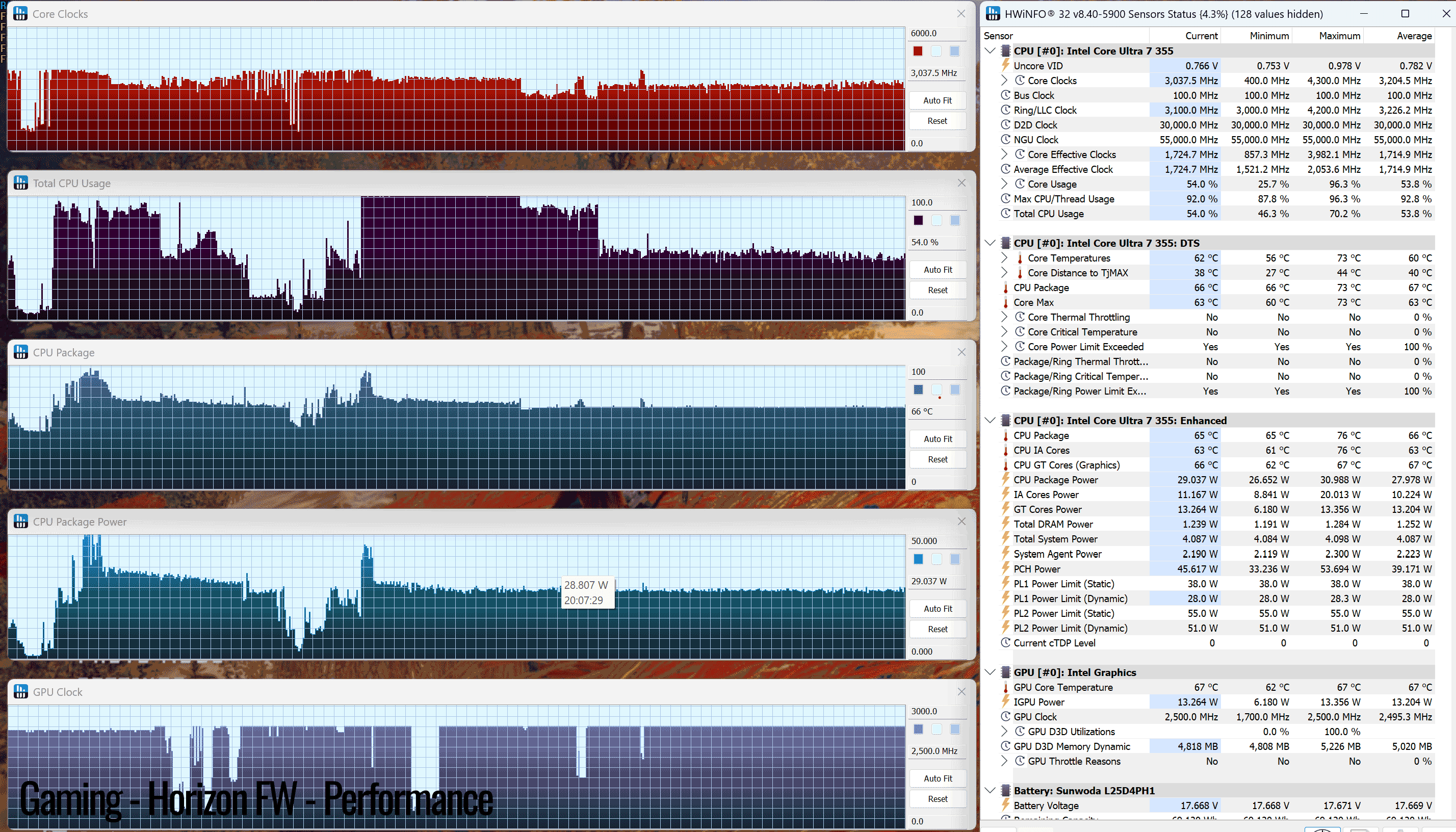Click the light blue grid color swatch in GPU Clock

pyautogui.click(x=954, y=730)
